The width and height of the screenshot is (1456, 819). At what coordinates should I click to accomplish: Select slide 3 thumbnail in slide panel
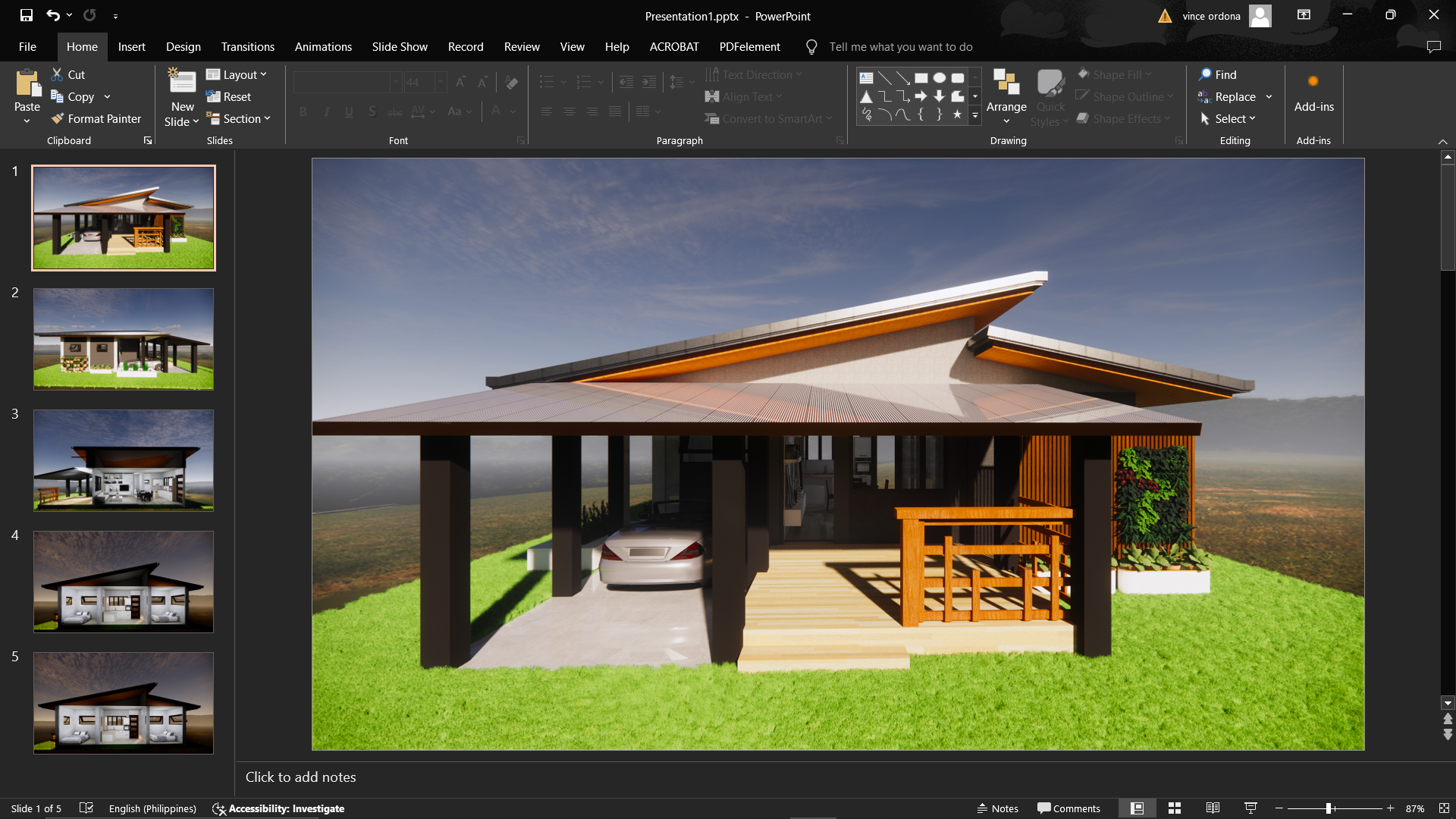coord(124,460)
